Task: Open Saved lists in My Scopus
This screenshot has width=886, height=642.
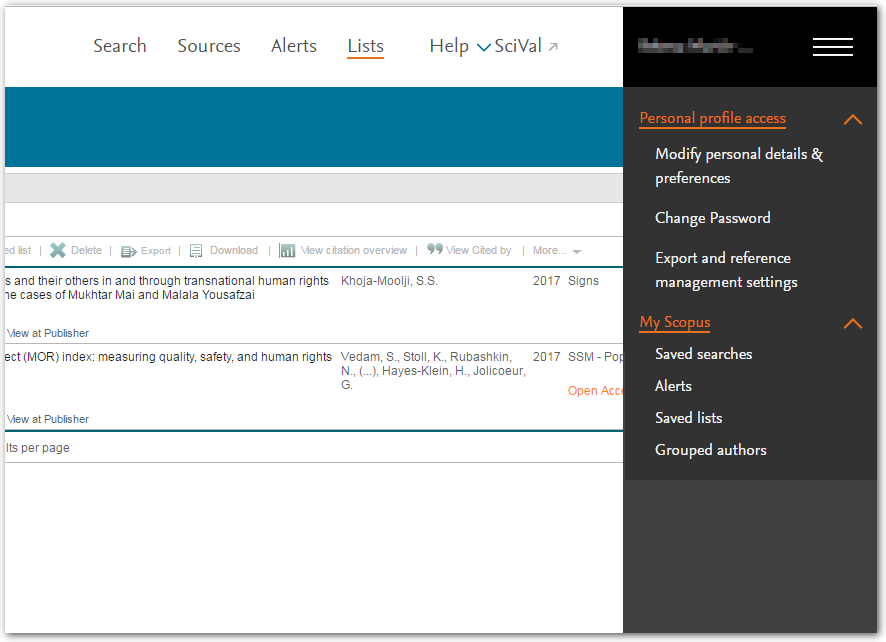Action: coord(688,418)
